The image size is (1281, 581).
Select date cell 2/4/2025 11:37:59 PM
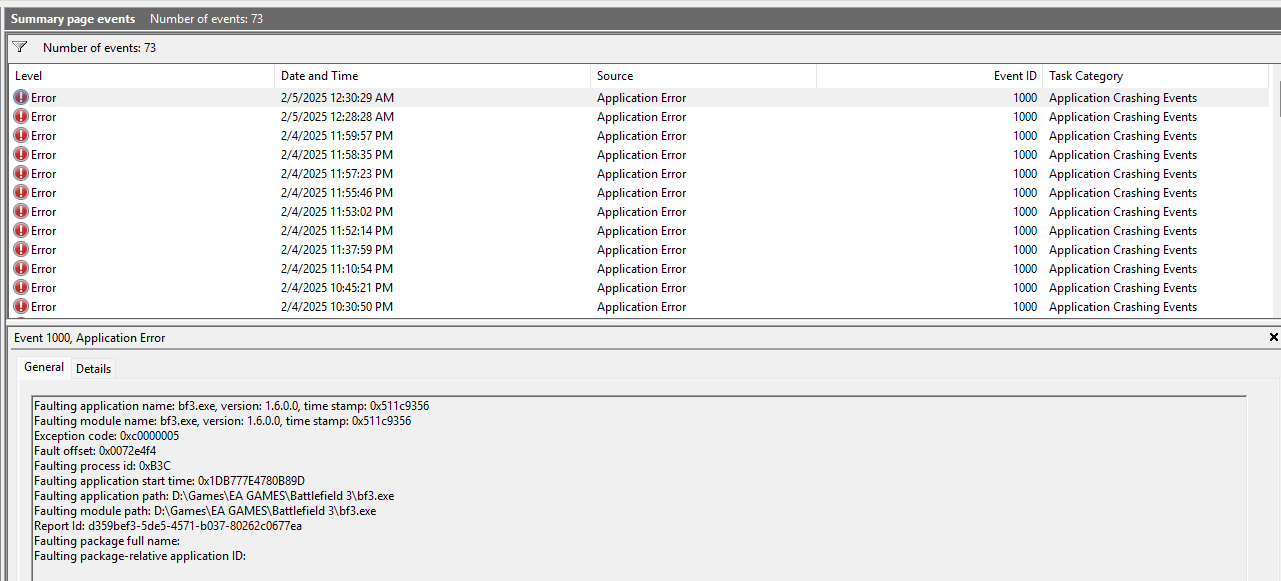[x=337, y=250]
